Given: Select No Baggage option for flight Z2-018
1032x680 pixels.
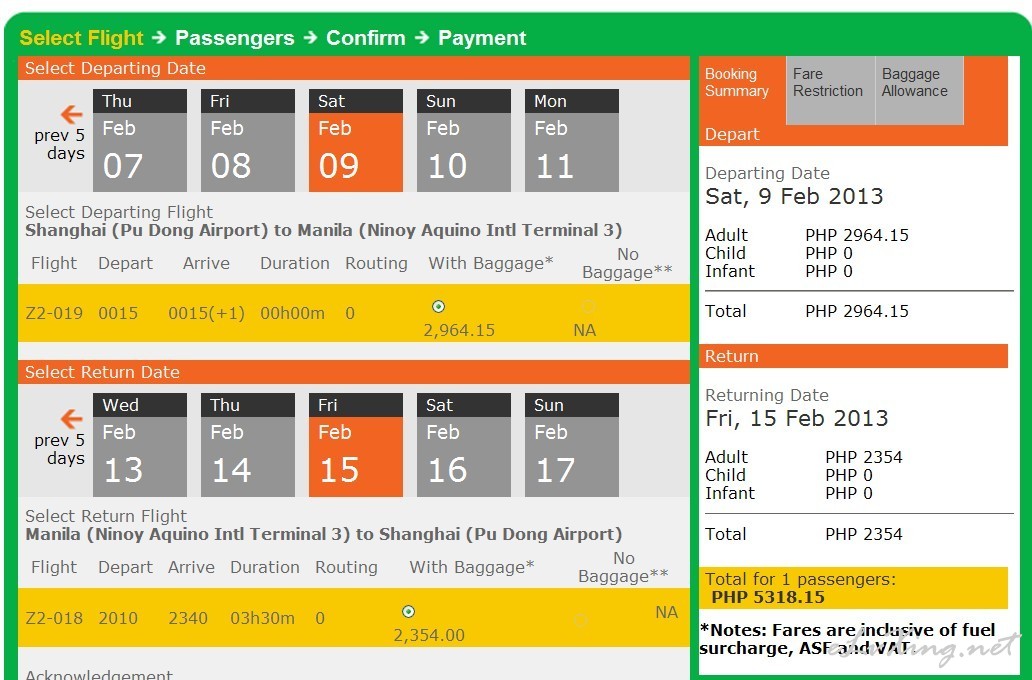Looking at the screenshot, I should (x=580, y=620).
